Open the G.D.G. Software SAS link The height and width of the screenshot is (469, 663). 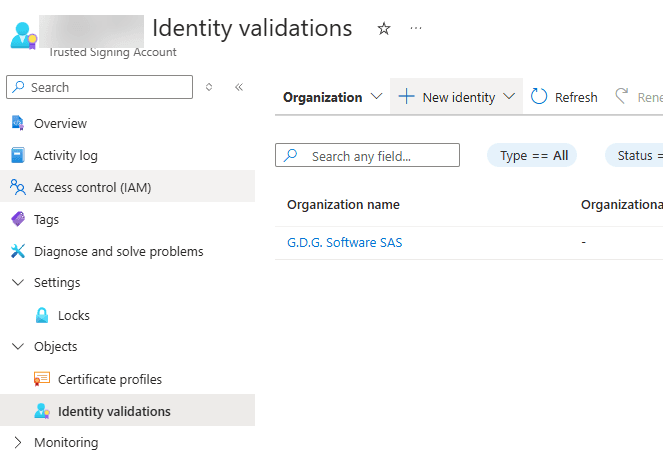[344, 242]
